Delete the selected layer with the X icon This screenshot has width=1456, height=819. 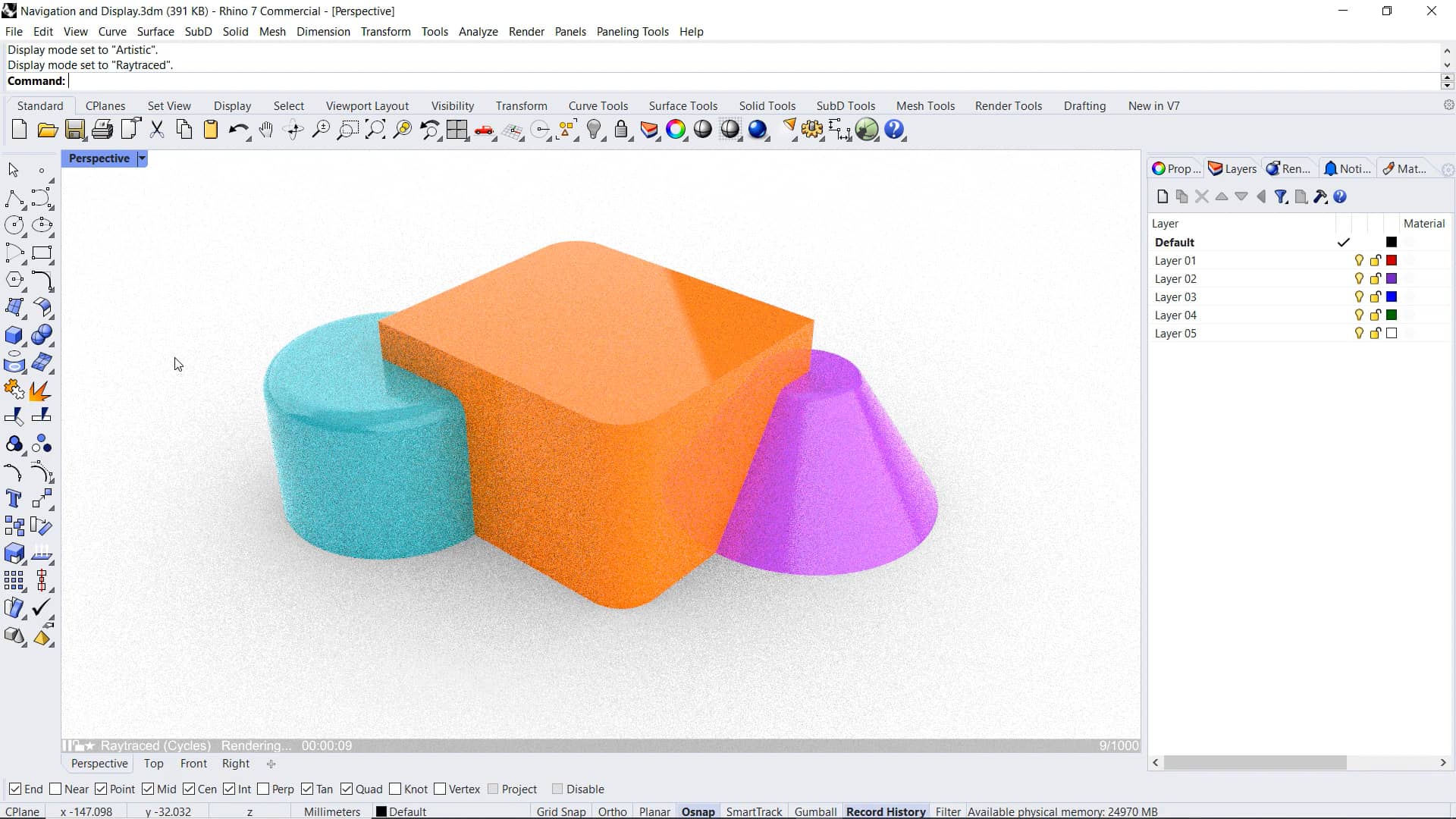pos(1201,196)
